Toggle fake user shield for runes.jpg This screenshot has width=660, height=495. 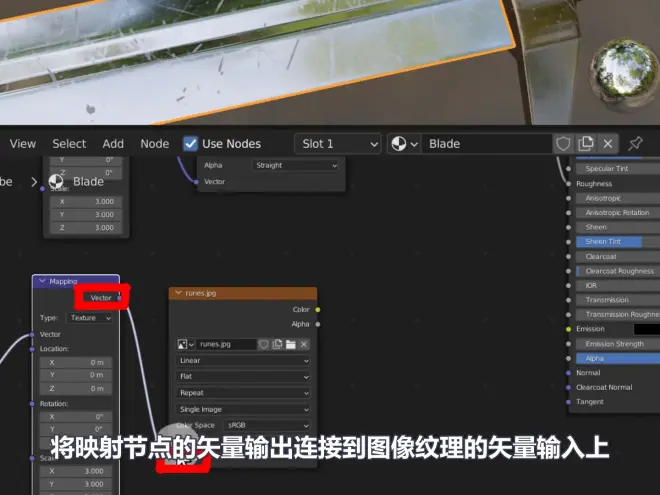pyautogui.click(x=263, y=344)
